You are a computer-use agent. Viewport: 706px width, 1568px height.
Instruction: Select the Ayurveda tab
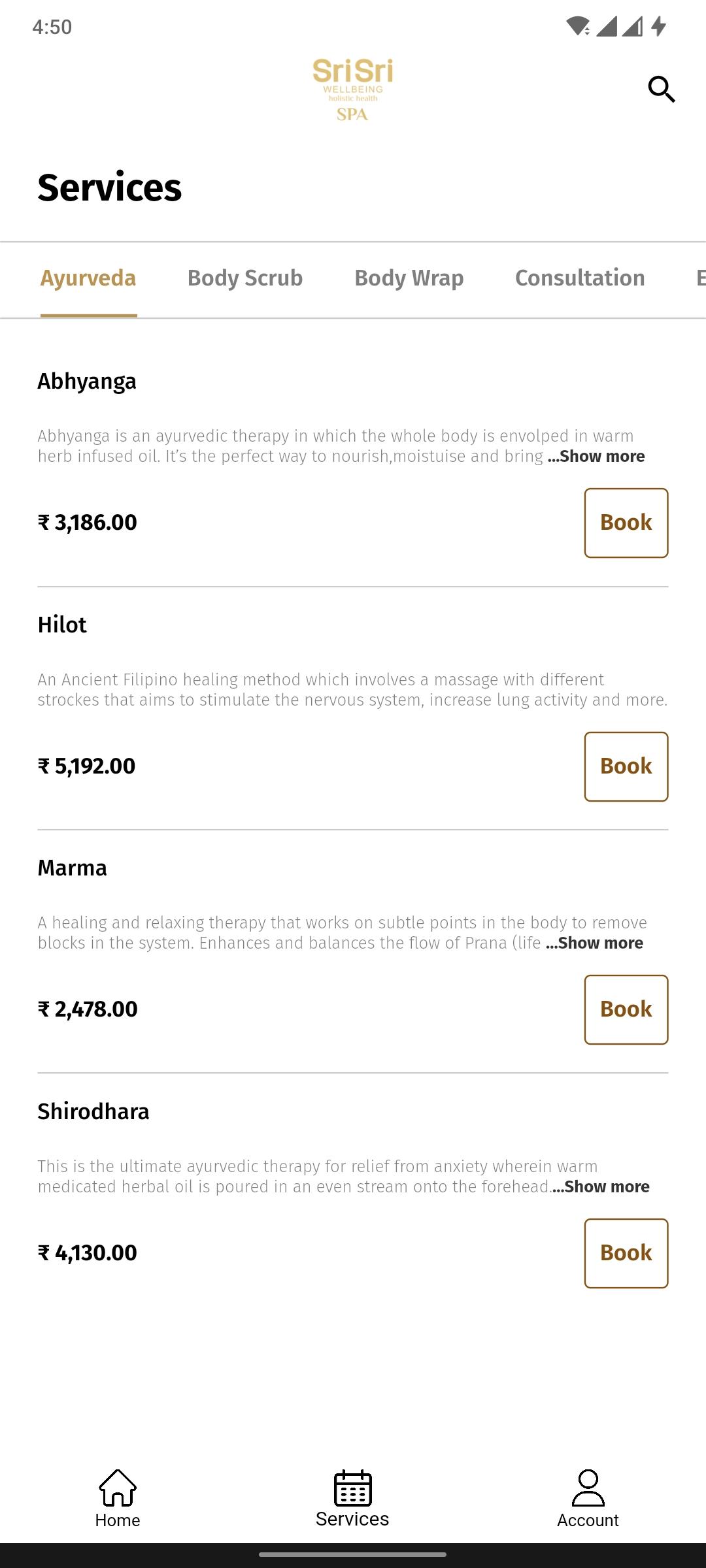pyautogui.click(x=88, y=278)
